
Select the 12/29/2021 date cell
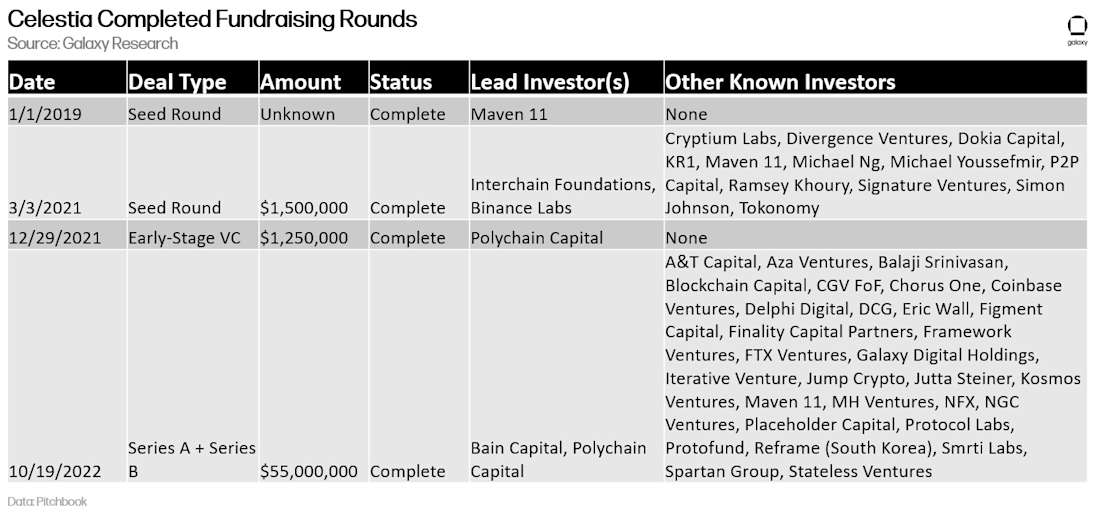(x=53, y=238)
